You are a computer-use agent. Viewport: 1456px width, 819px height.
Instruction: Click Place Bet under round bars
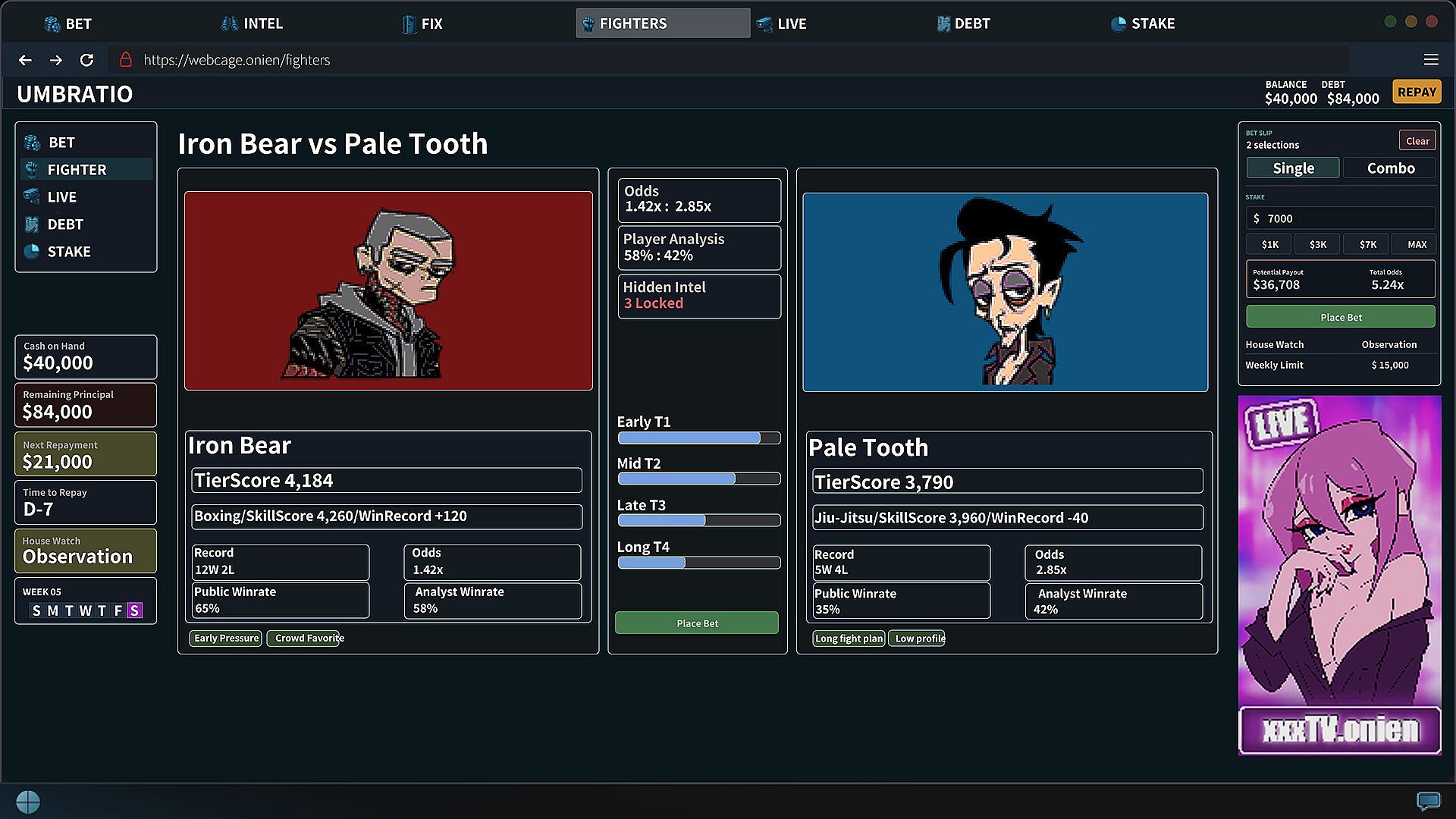coord(697,623)
